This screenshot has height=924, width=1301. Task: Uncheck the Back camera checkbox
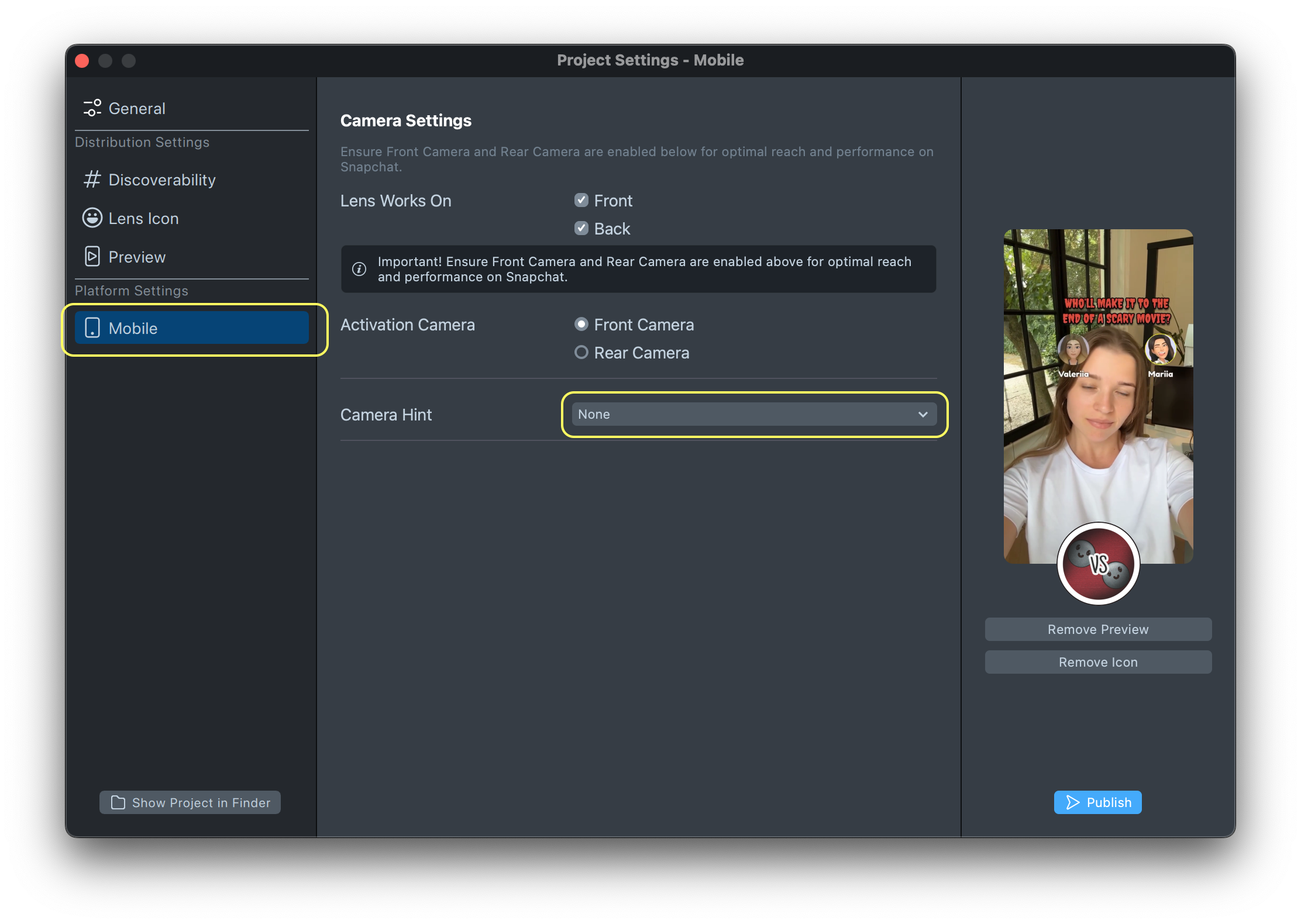[x=581, y=229]
